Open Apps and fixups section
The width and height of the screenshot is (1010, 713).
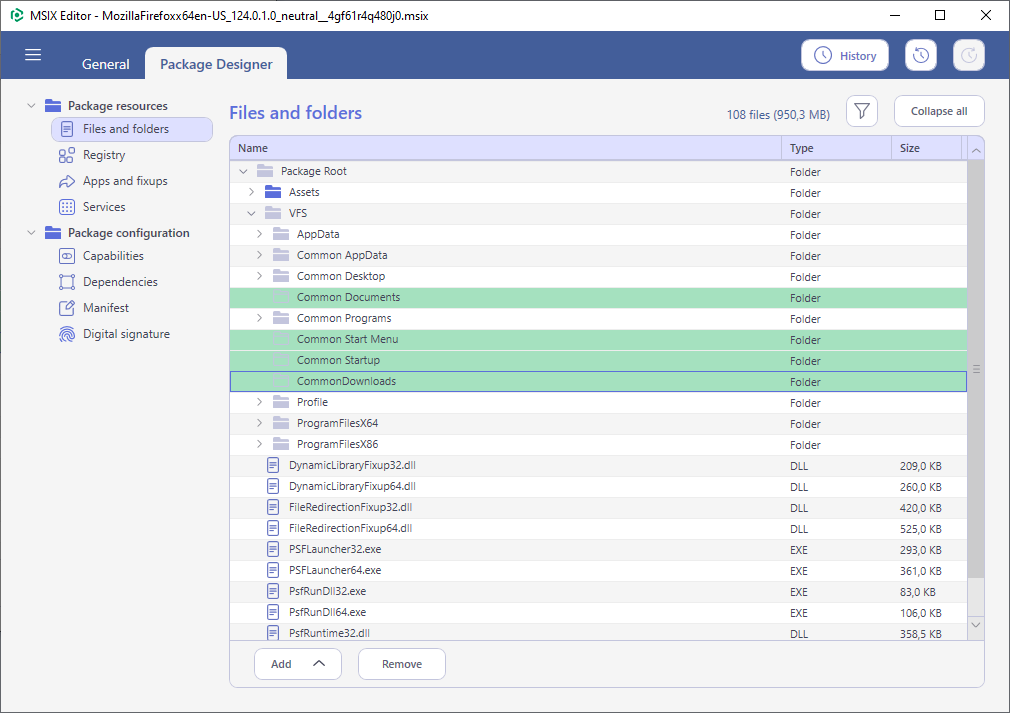[x=125, y=181]
